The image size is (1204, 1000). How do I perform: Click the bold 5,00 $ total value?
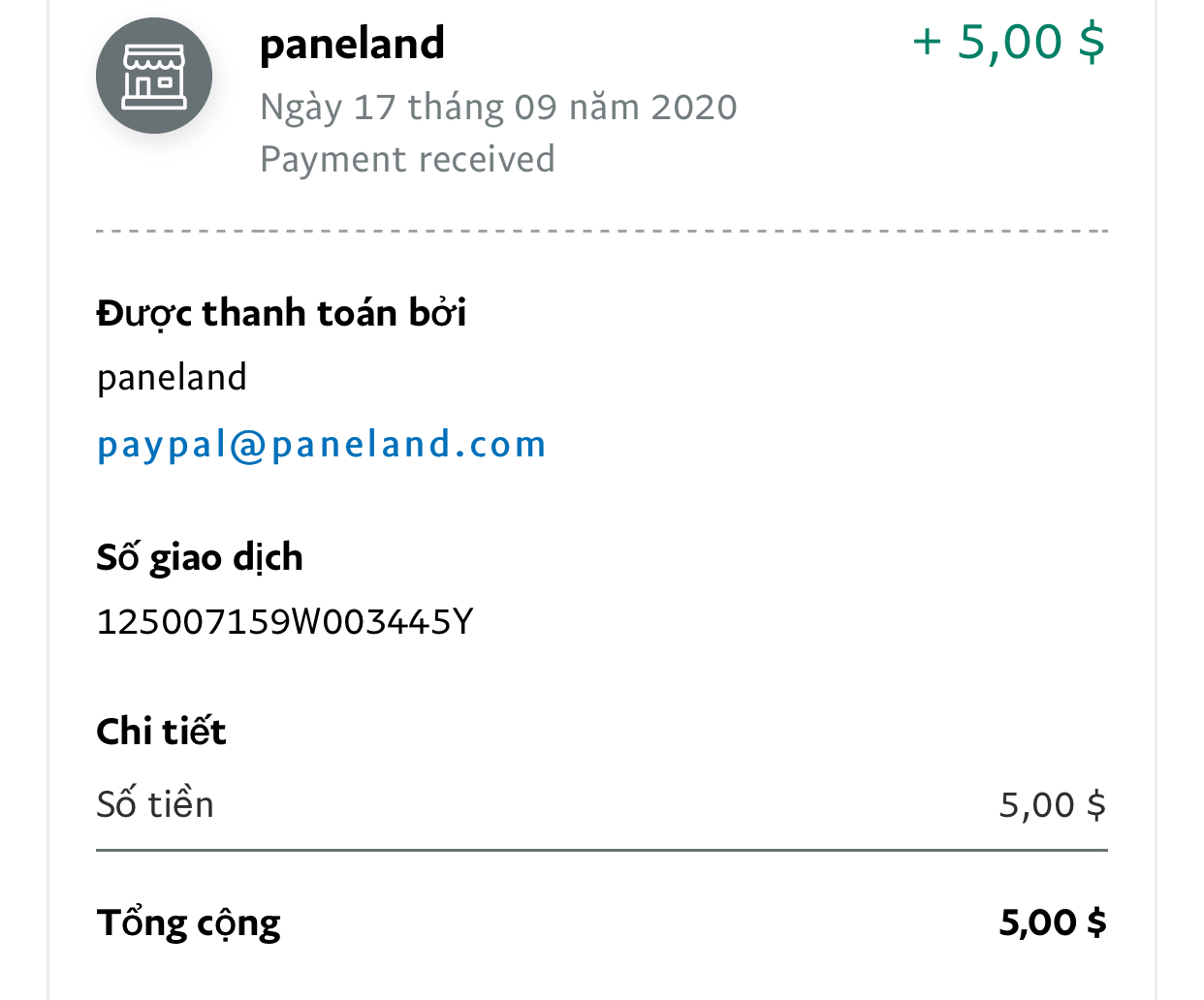pyautogui.click(x=1052, y=922)
